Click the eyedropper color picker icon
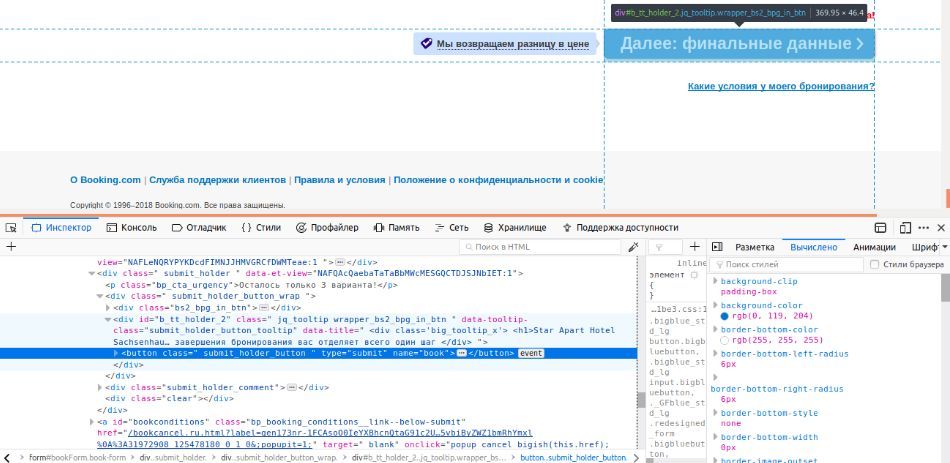This screenshot has height=463, width=950. point(633,247)
